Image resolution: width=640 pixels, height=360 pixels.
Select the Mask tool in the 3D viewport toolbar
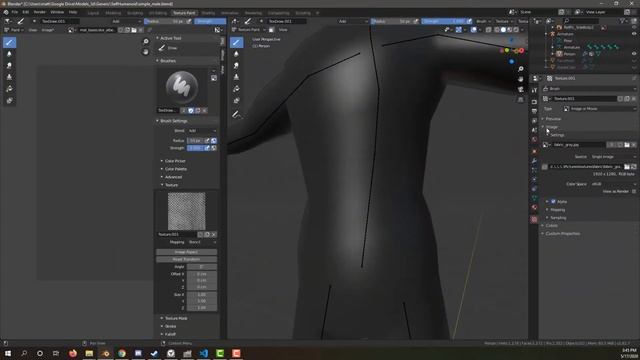[x=236, y=100]
